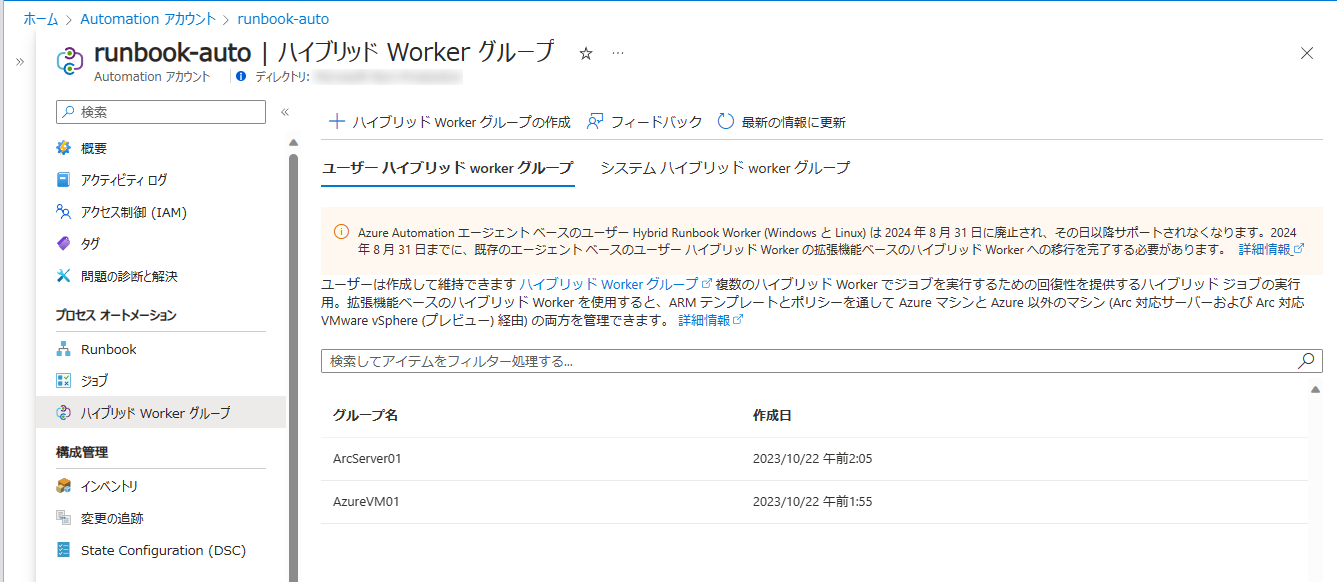Click the refresh circular arrow icon

(x=726, y=122)
